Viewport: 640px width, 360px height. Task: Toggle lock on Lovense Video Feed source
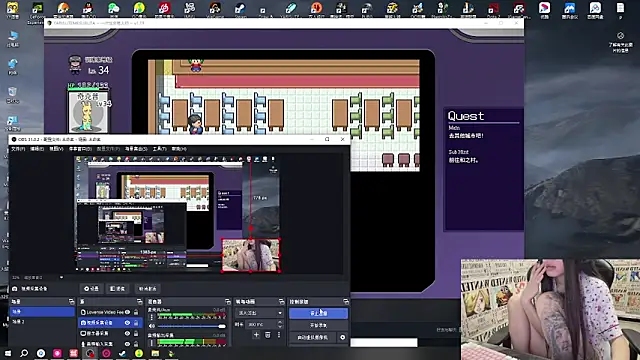(136, 312)
